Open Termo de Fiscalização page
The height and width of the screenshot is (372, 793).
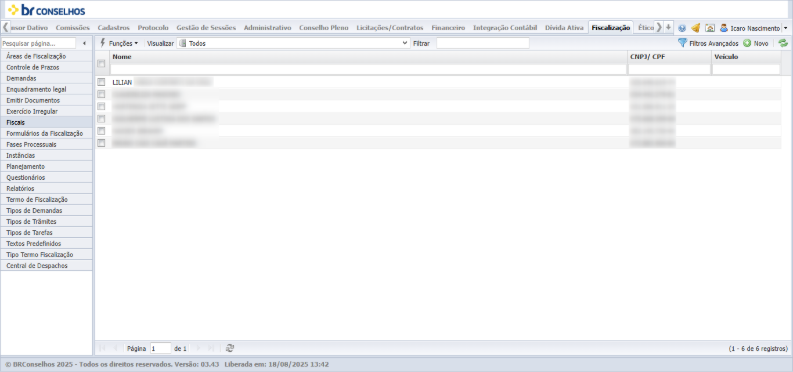click(47, 200)
